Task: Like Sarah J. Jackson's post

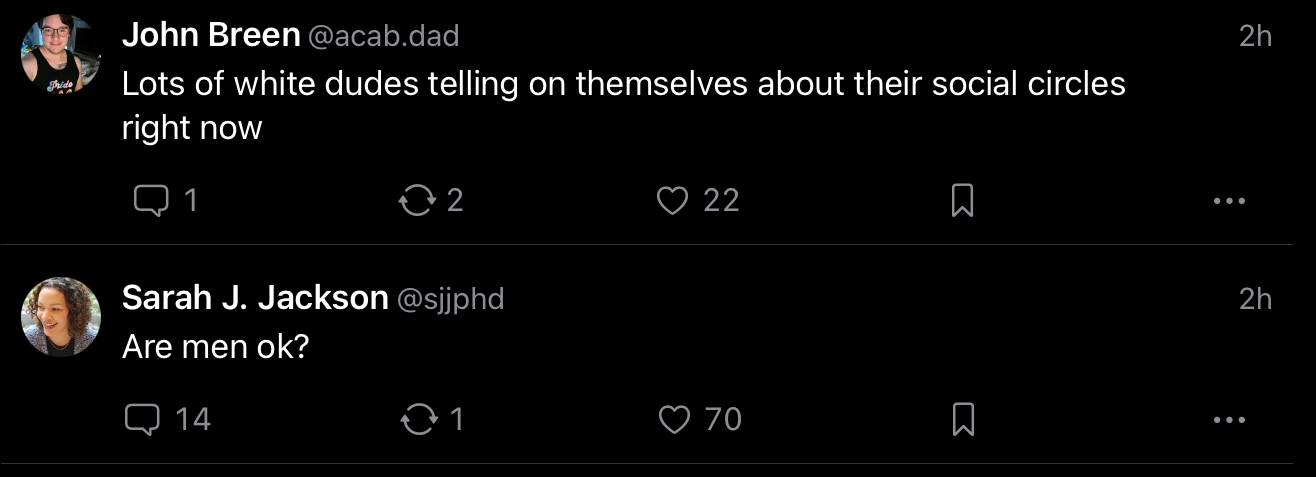Action: (675, 418)
